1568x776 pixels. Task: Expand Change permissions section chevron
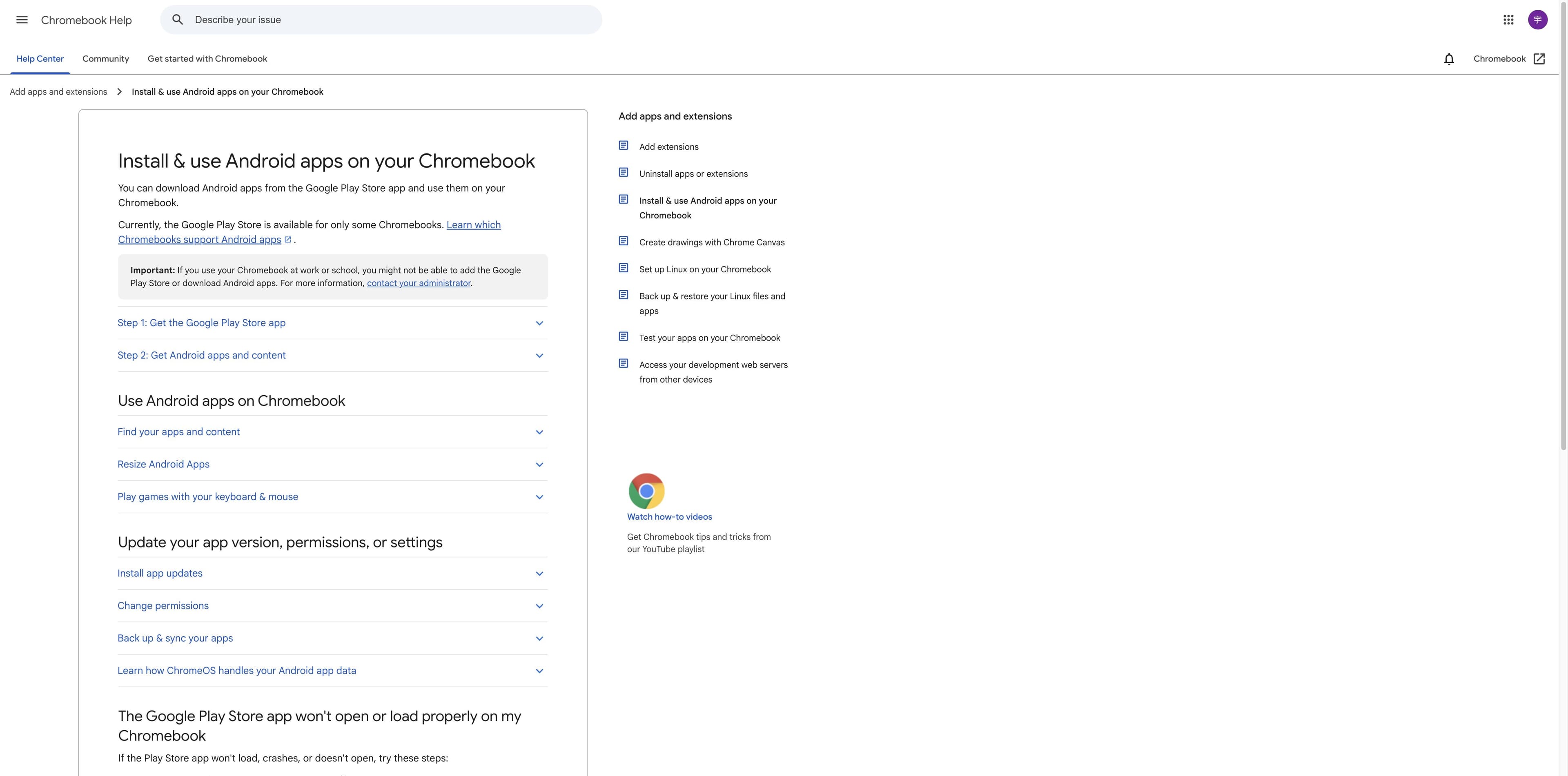[x=539, y=606]
